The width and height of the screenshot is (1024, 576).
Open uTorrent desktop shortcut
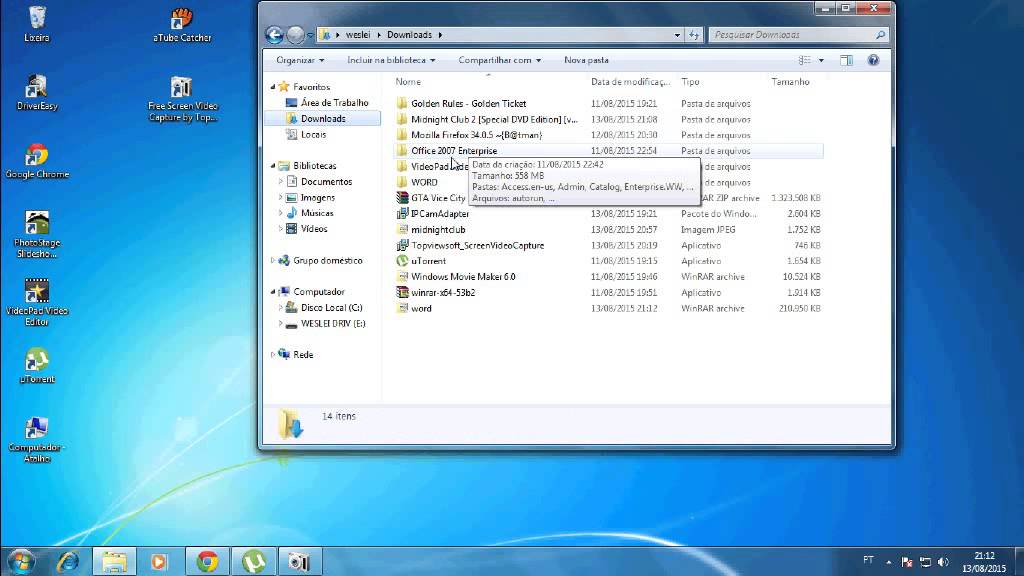37,366
